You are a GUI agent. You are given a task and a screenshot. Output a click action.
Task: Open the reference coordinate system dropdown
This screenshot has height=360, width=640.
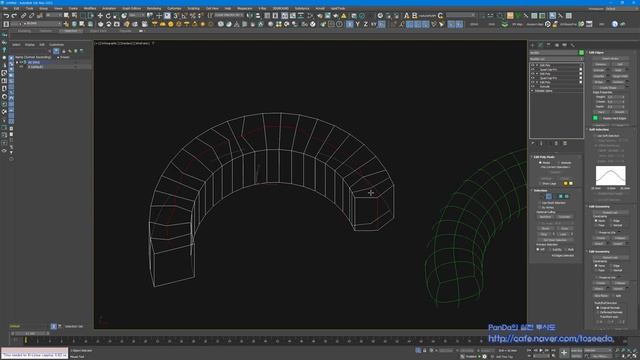136,16
